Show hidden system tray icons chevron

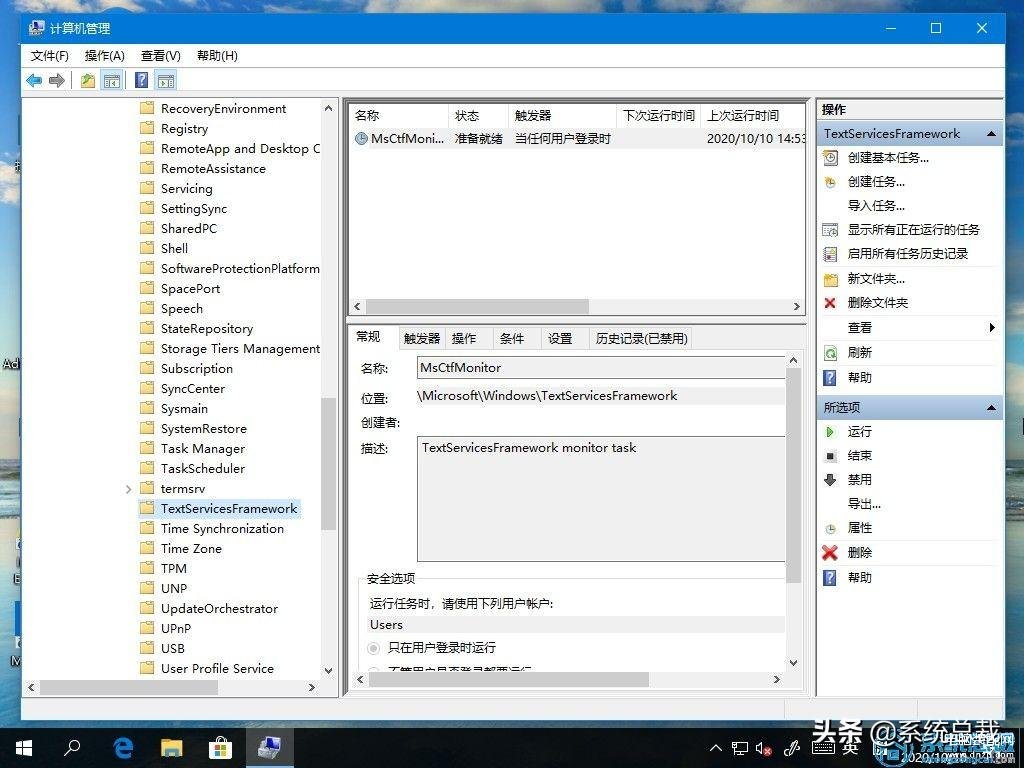click(716, 748)
